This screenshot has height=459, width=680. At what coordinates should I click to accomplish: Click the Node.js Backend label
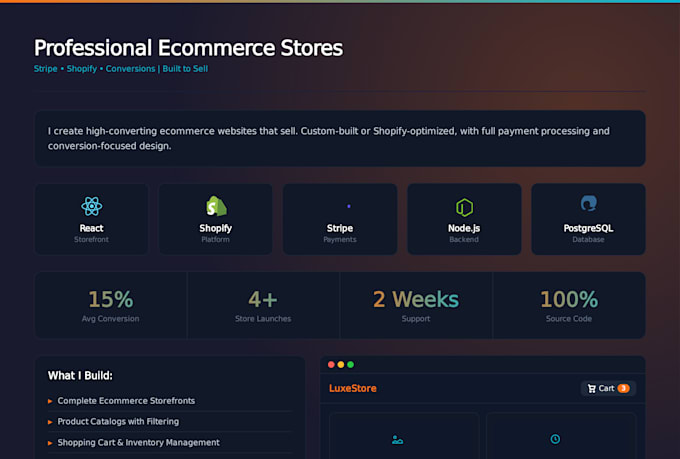[x=464, y=233]
